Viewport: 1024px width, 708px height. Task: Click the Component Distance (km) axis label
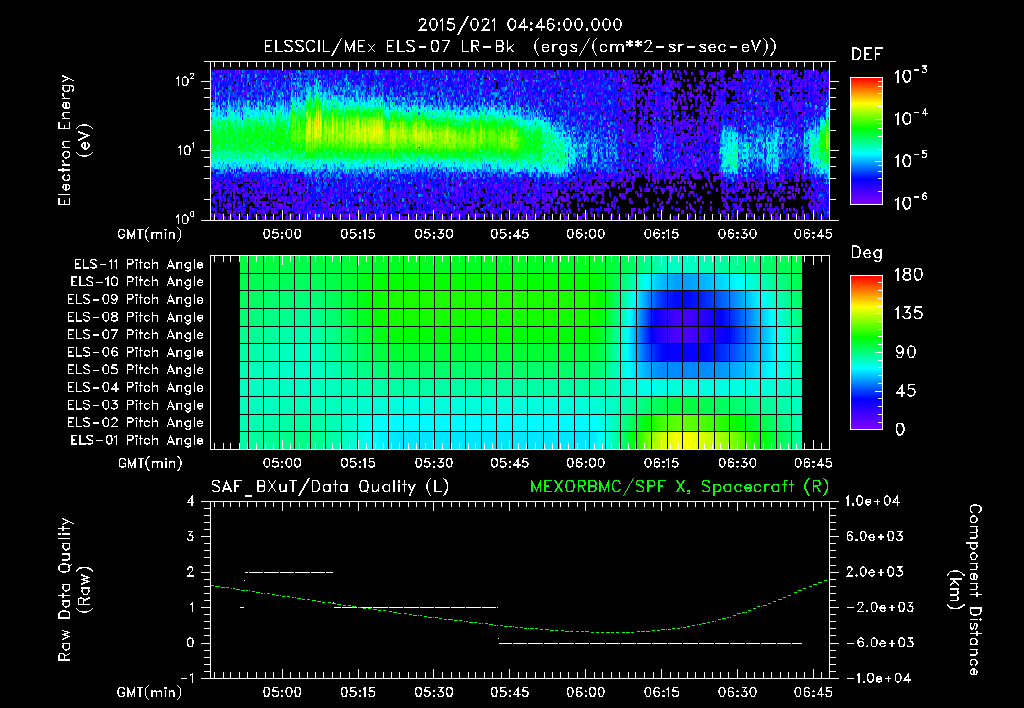point(965,590)
